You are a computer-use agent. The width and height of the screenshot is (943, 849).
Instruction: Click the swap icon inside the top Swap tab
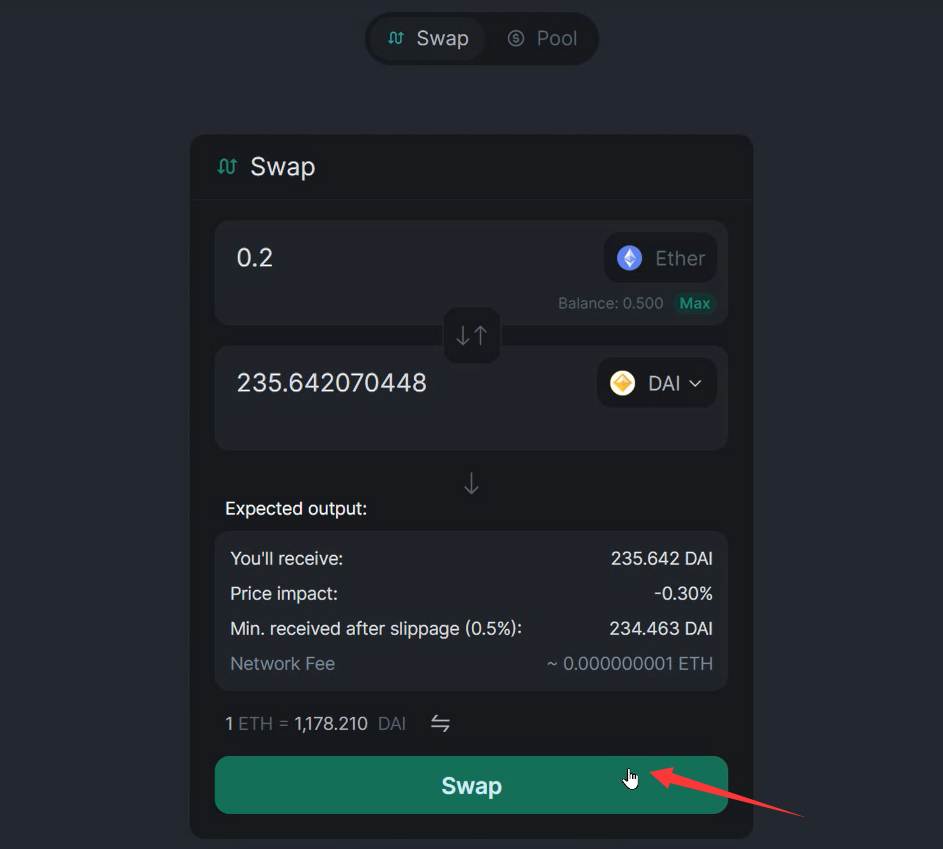point(399,38)
